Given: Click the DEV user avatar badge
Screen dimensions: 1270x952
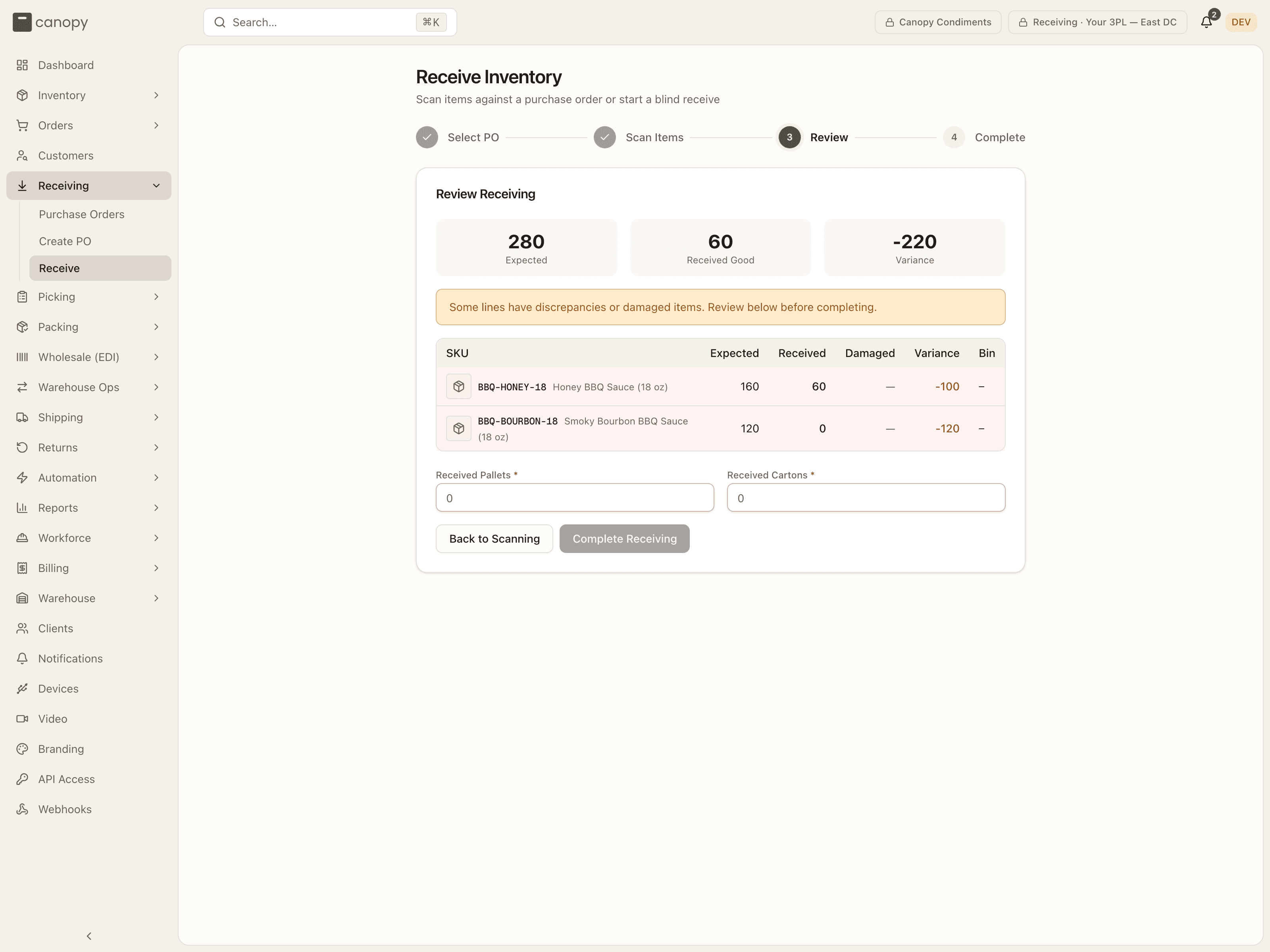Looking at the screenshot, I should pos(1241,22).
